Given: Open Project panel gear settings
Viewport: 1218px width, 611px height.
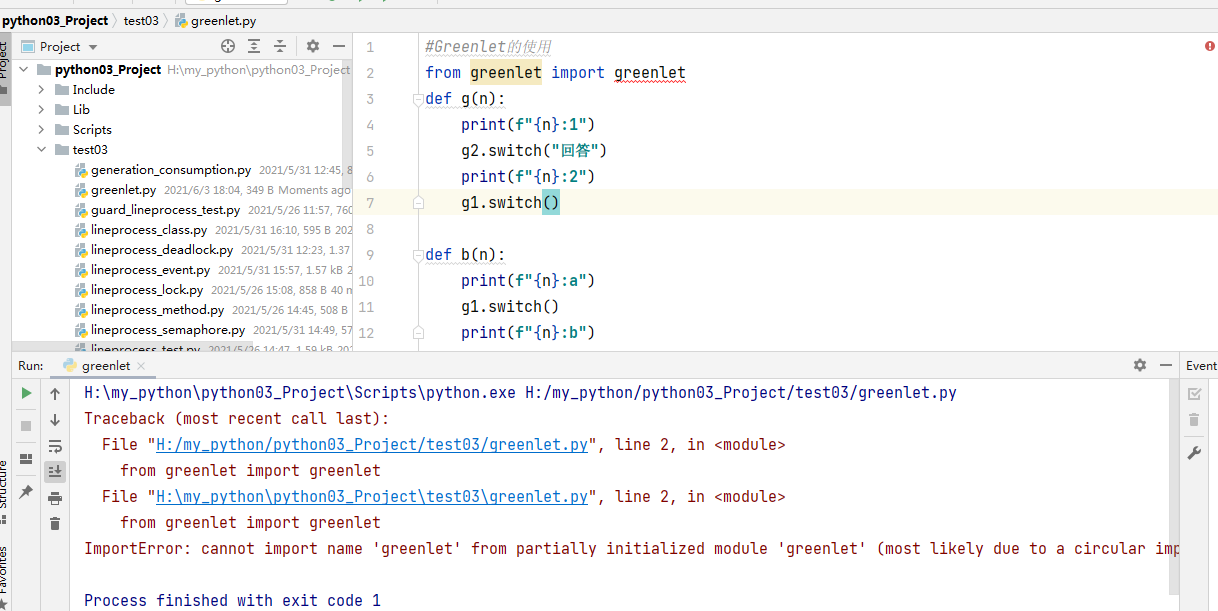Looking at the screenshot, I should [313, 46].
